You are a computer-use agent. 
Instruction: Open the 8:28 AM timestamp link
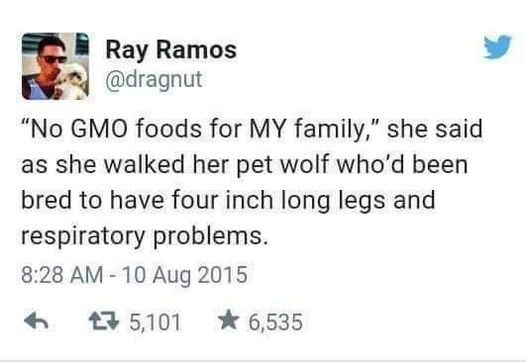point(62,275)
